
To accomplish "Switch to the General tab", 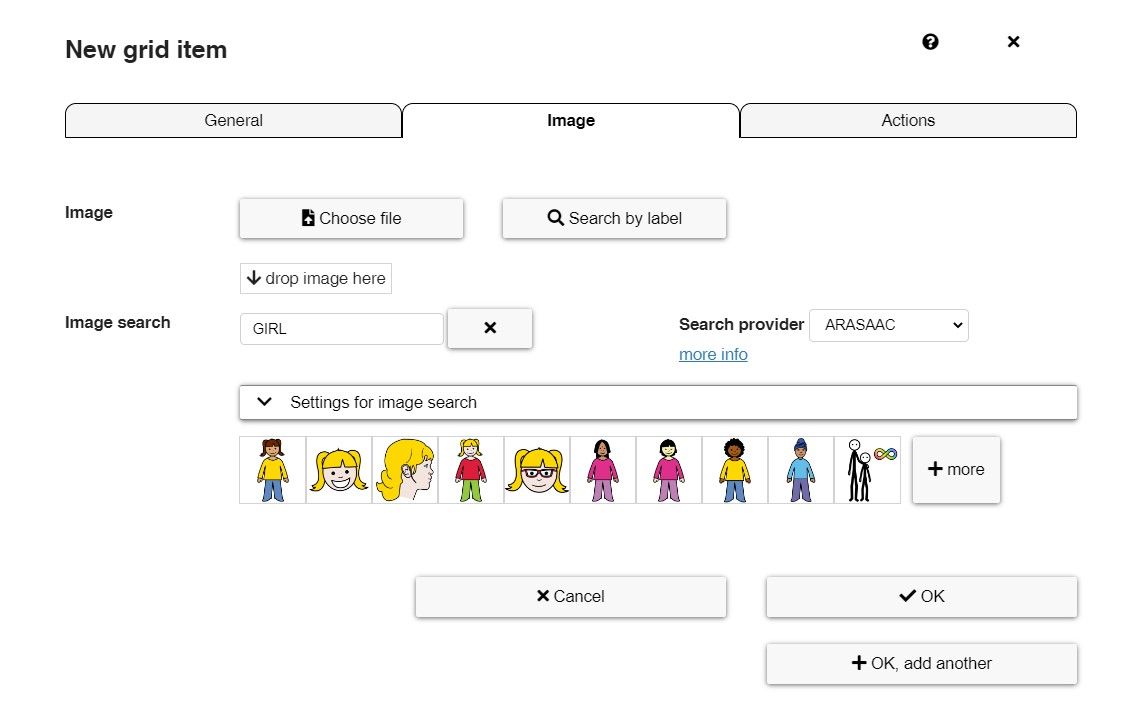I will click(x=233, y=120).
